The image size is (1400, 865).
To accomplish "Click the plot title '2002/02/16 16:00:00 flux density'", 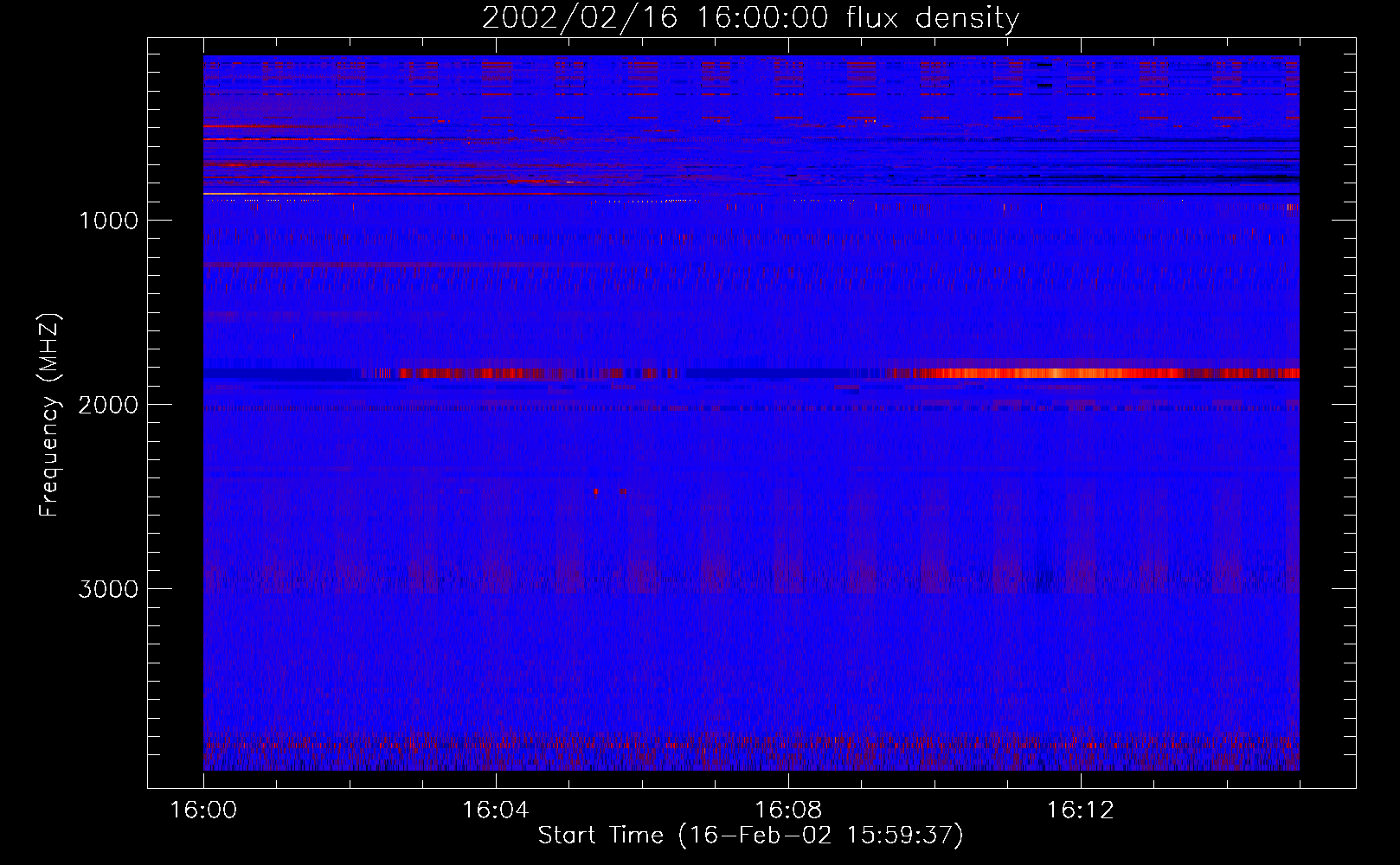I will pos(750,17).
